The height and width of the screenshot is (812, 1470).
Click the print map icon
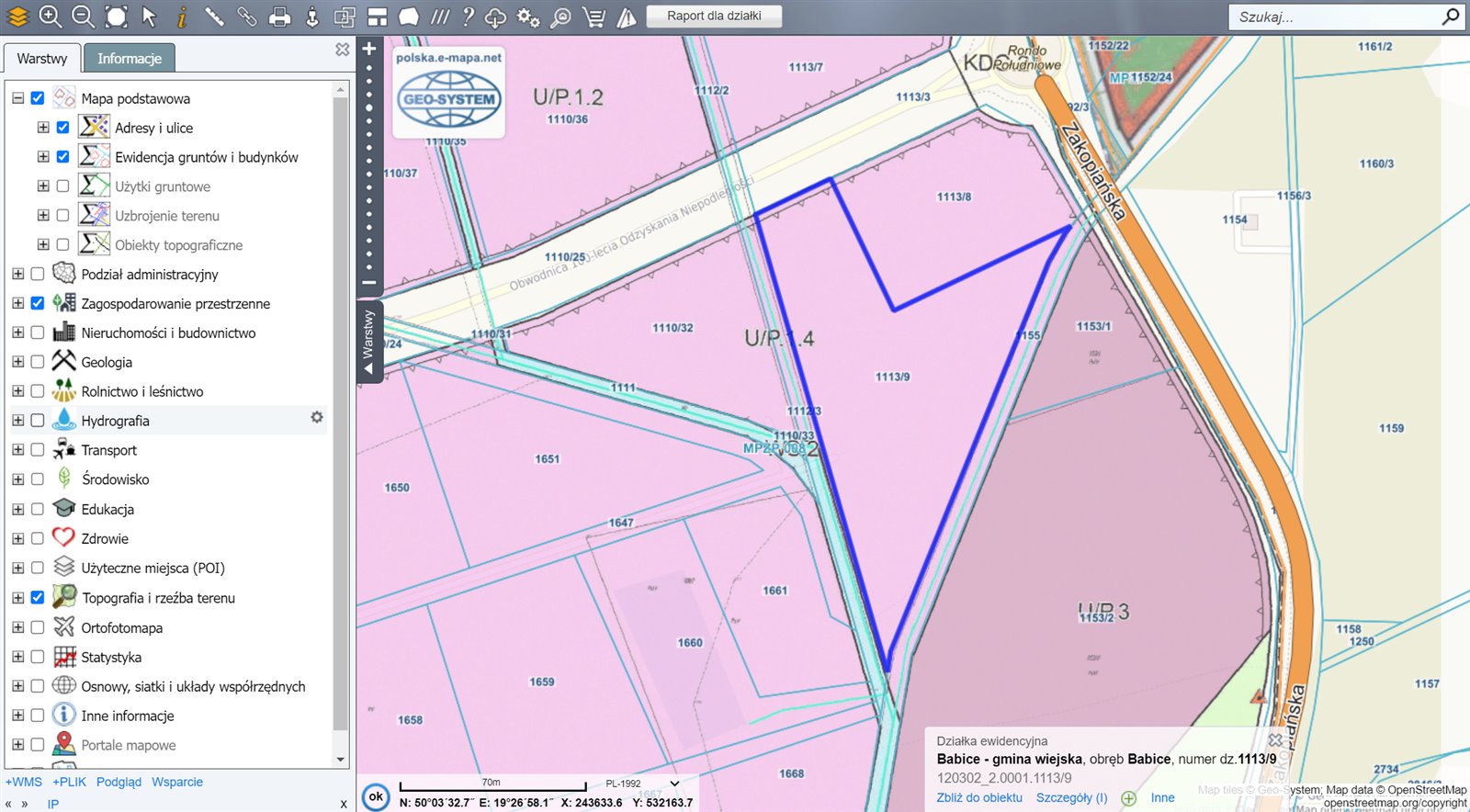click(280, 17)
